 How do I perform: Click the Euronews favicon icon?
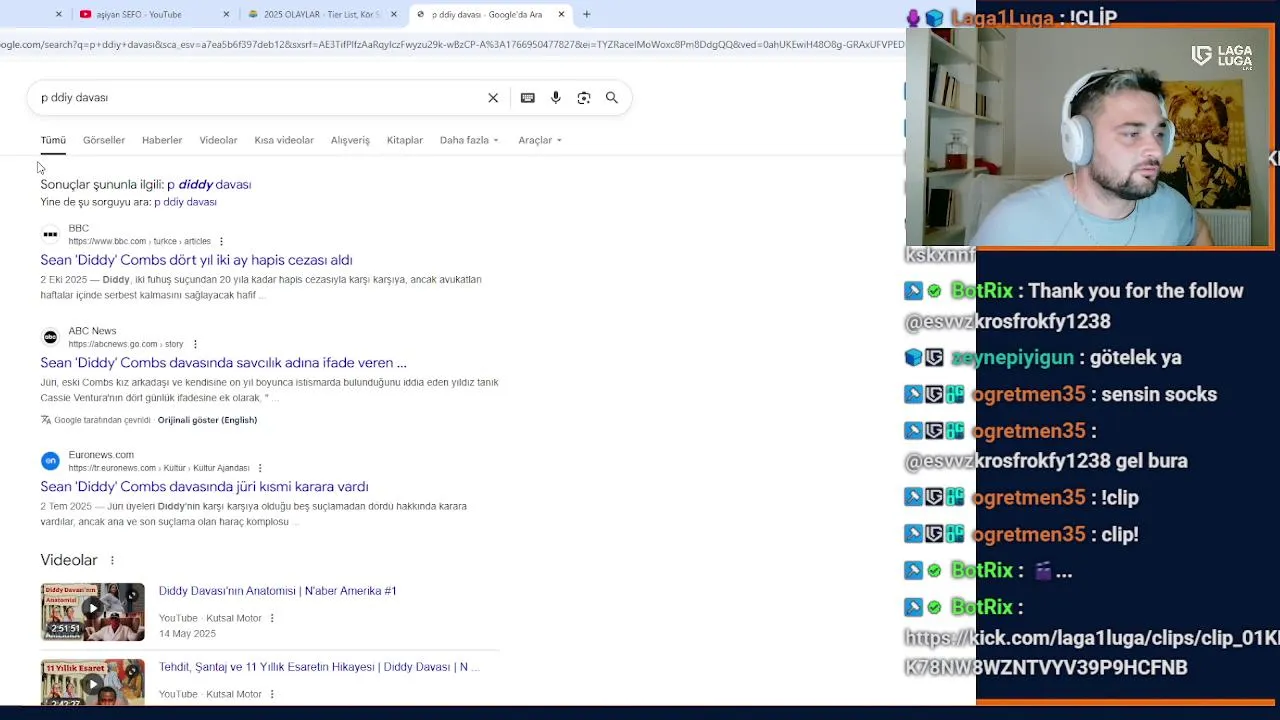50,461
